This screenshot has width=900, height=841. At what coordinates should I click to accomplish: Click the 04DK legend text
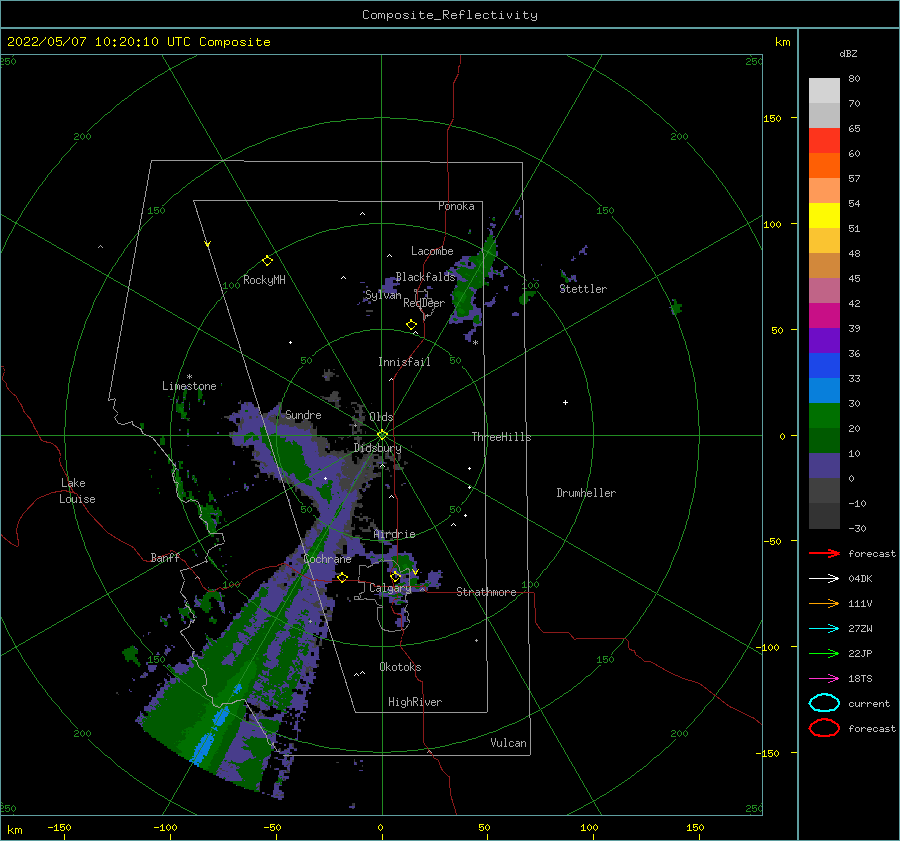pos(860,579)
